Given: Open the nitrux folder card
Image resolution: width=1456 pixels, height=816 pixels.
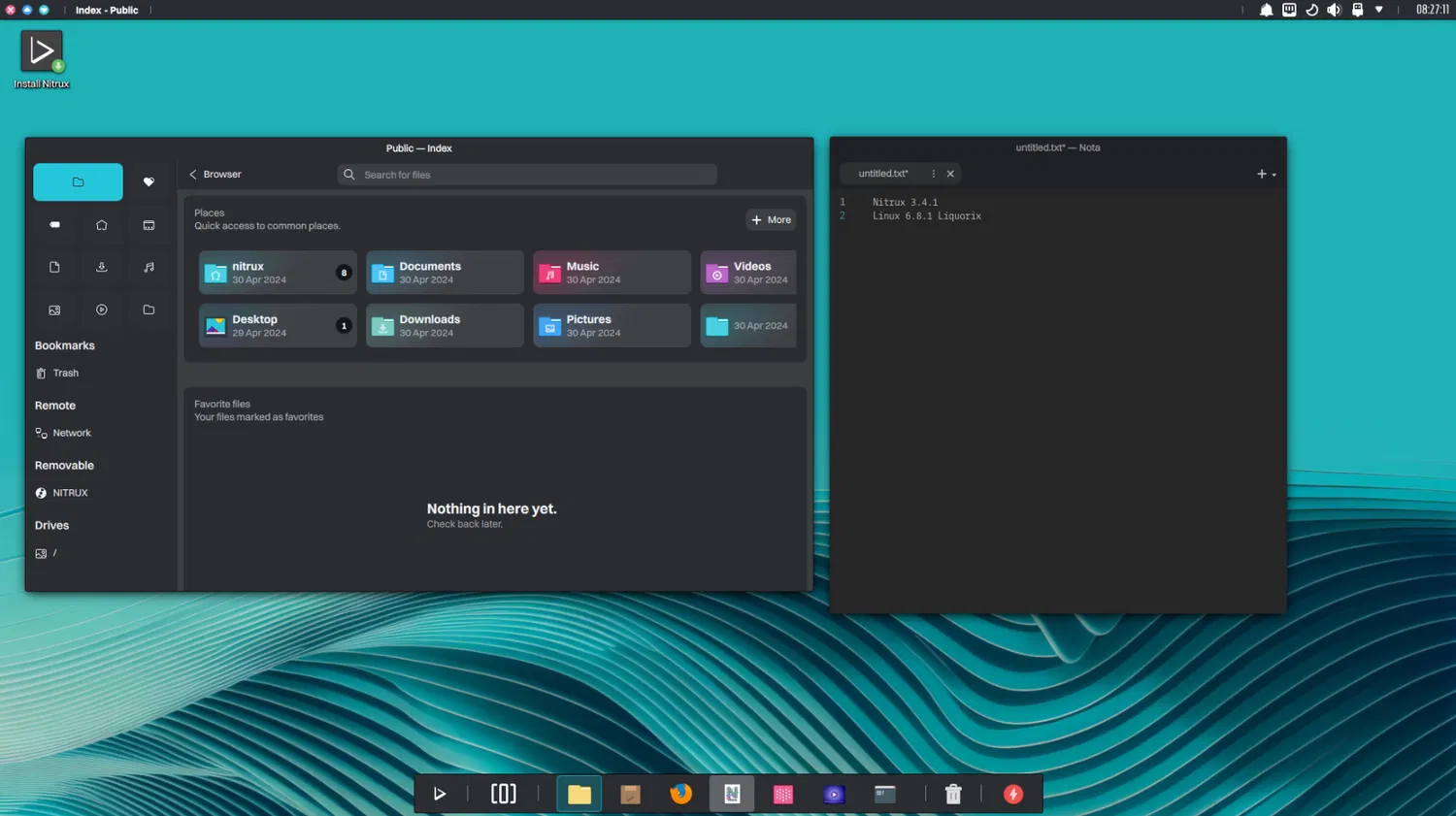Looking at the screenshot, I should (x=278, y=273).
